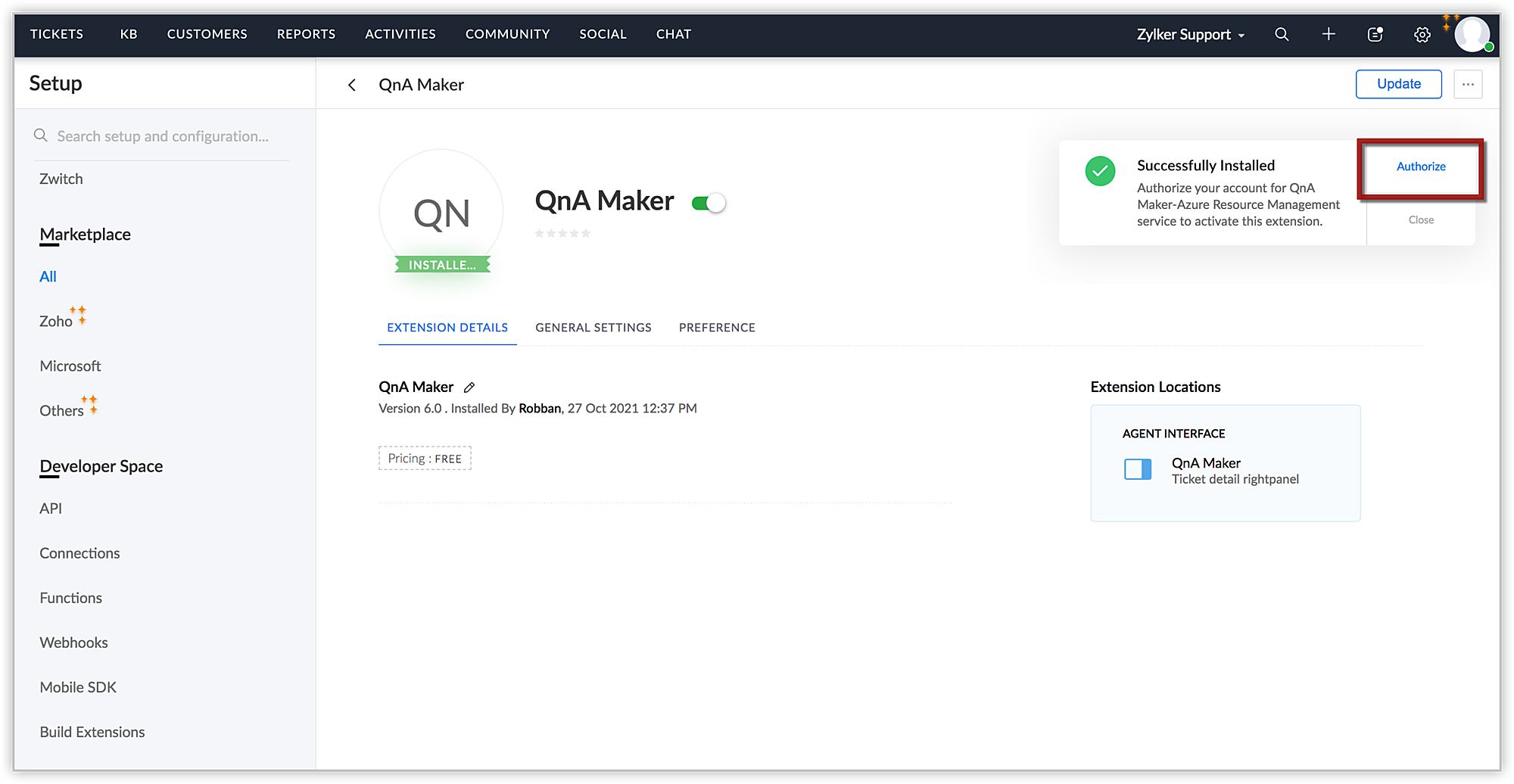This screenshot has height=784, width=1514.
Task: Click the Pricing : FREE tag
Action: pos(425,459)
